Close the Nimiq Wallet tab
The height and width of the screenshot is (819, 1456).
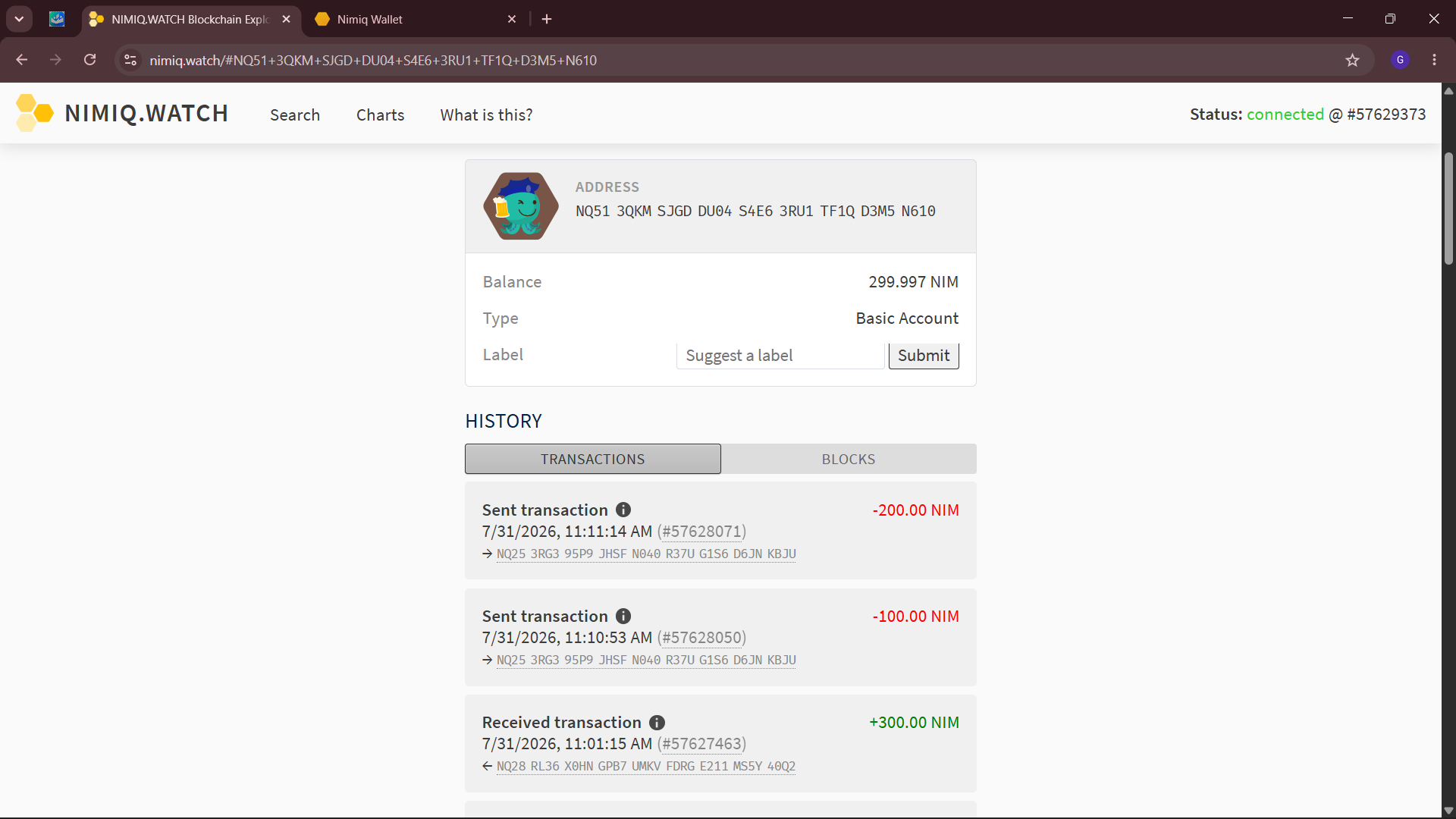(x=512, y=19)
